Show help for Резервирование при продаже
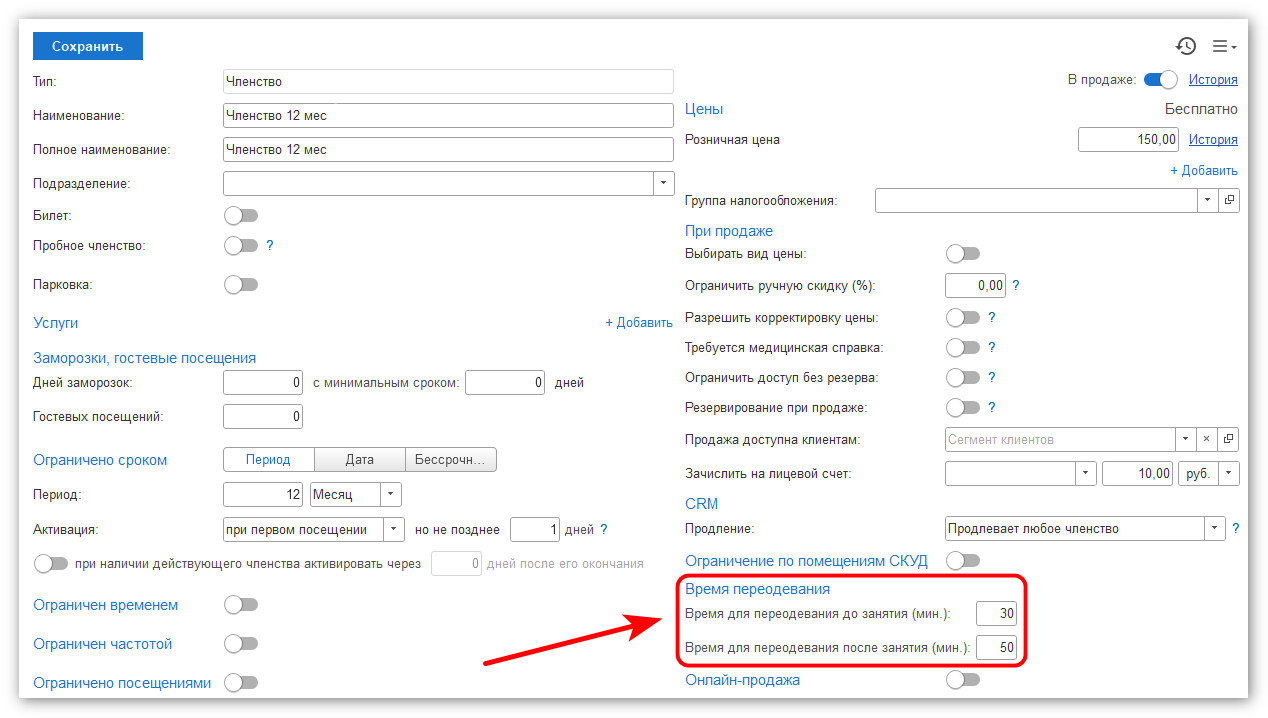This screenshot has width=1268, height=718. [x=992, y=408]
